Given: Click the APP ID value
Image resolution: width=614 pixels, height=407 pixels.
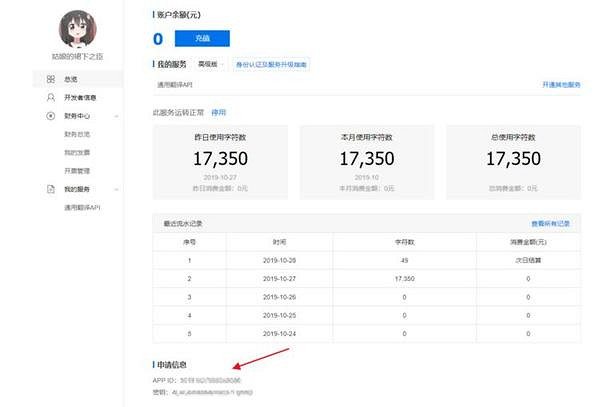Looking at the screenshot, I should click(210, 380).
